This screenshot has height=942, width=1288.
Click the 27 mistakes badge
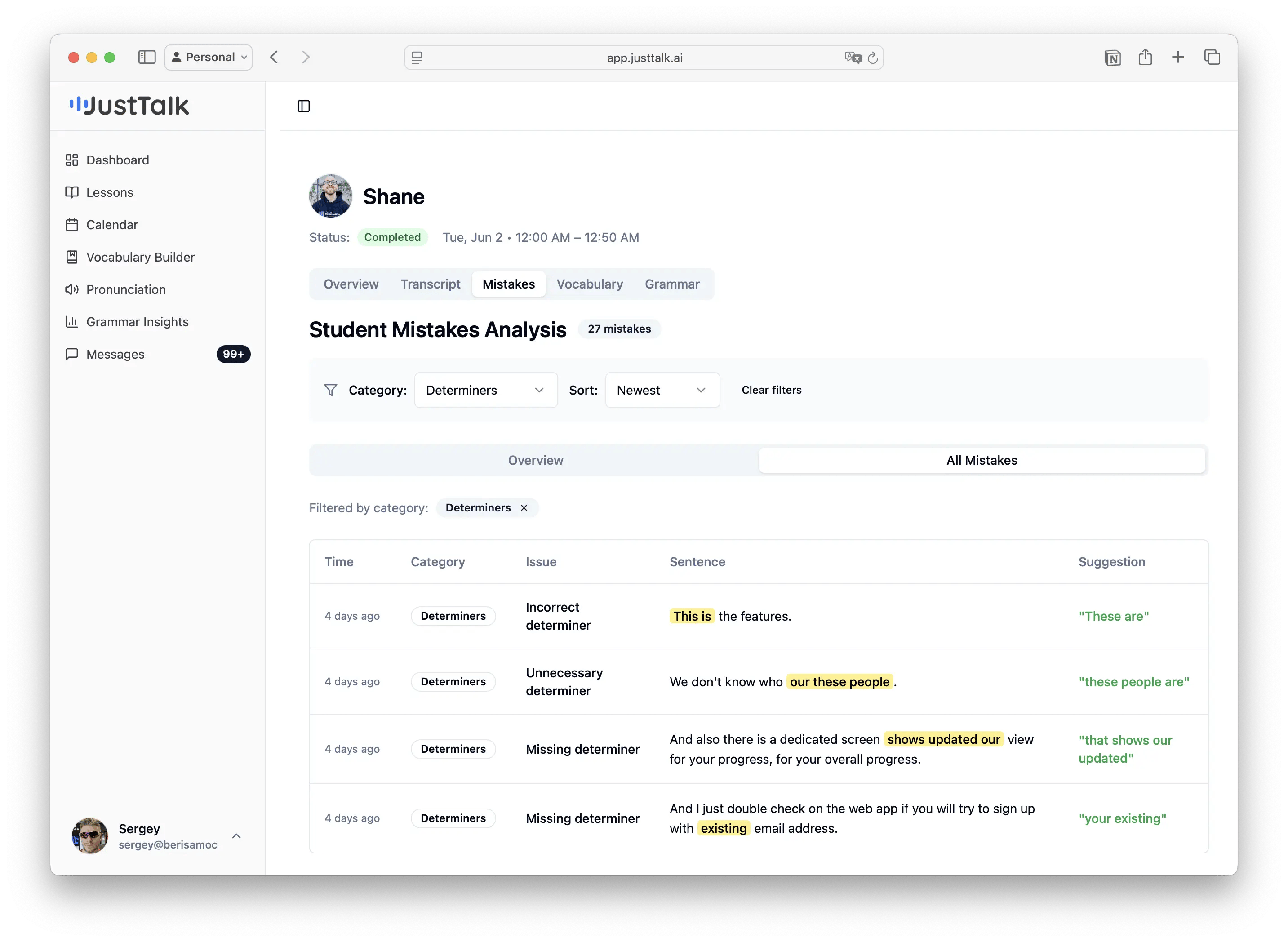click(x=619, y=329)
